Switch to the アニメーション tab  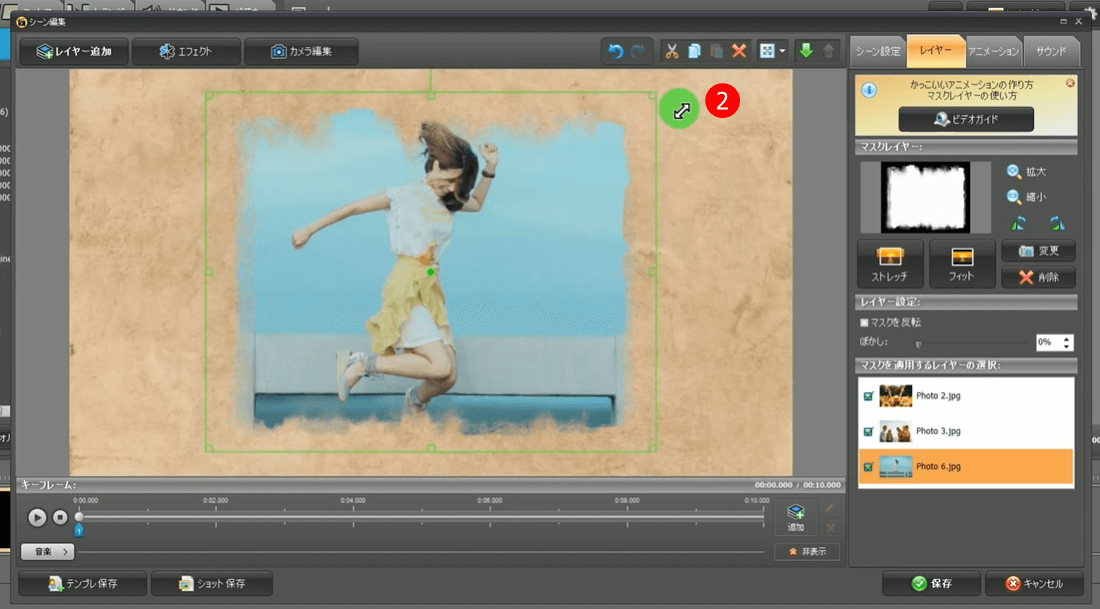994,51
